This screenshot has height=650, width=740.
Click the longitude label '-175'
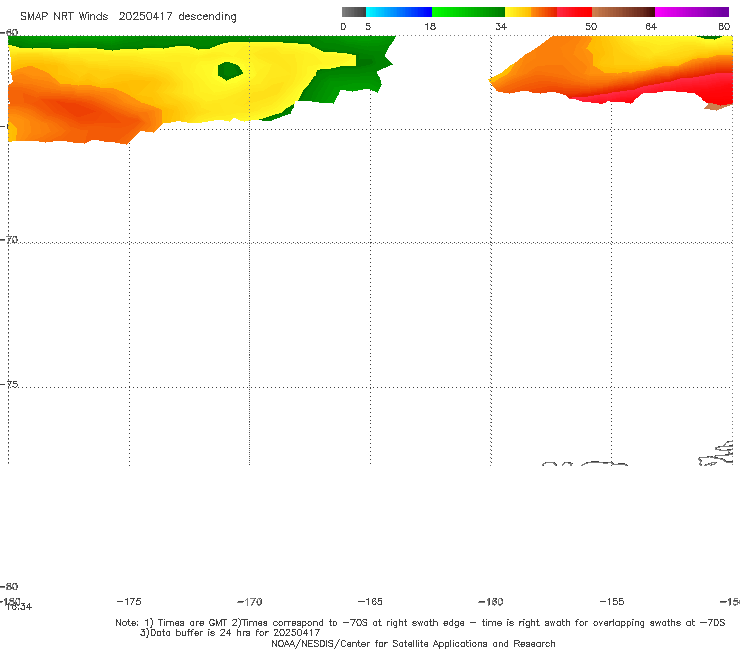coord(129,601)
